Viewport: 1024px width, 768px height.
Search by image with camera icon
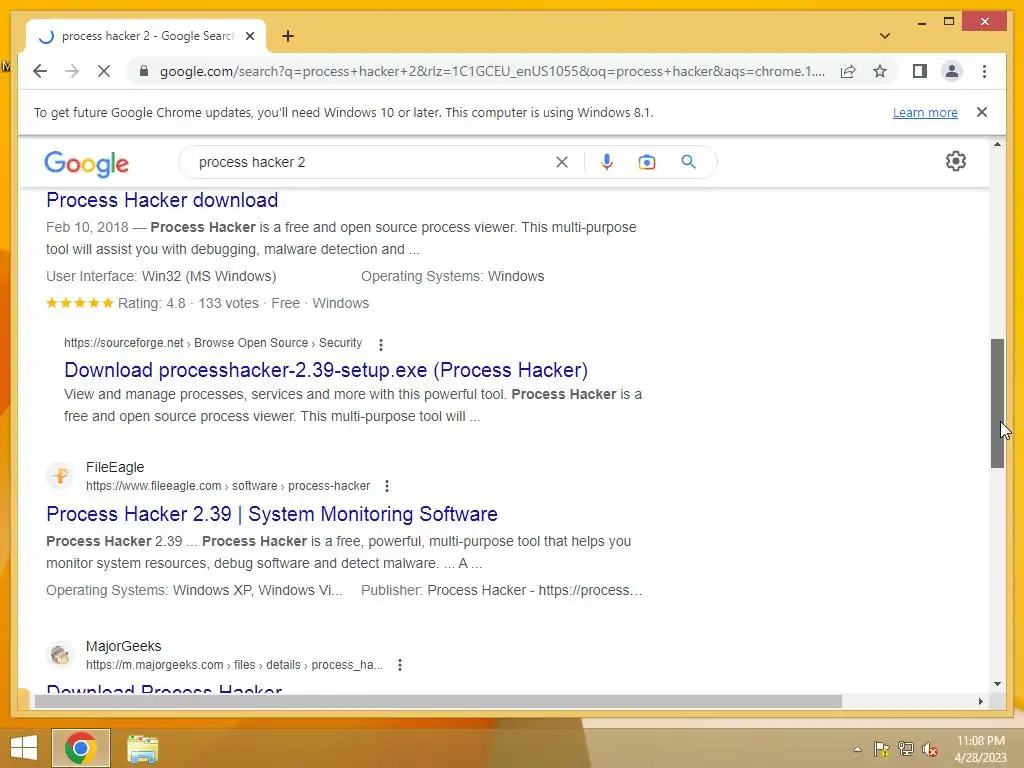647,162
